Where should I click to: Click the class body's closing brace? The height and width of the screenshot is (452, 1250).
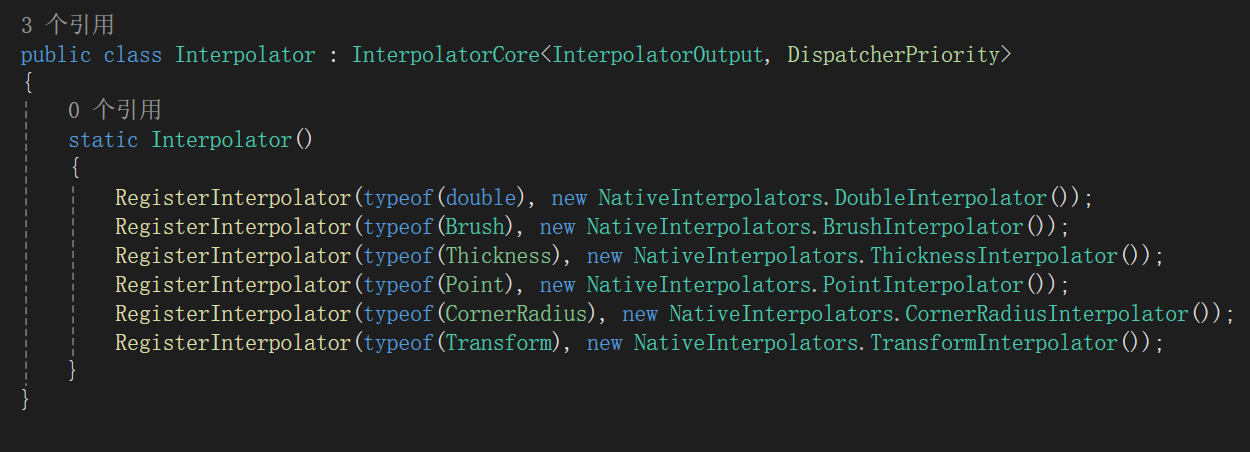[26, 400]
